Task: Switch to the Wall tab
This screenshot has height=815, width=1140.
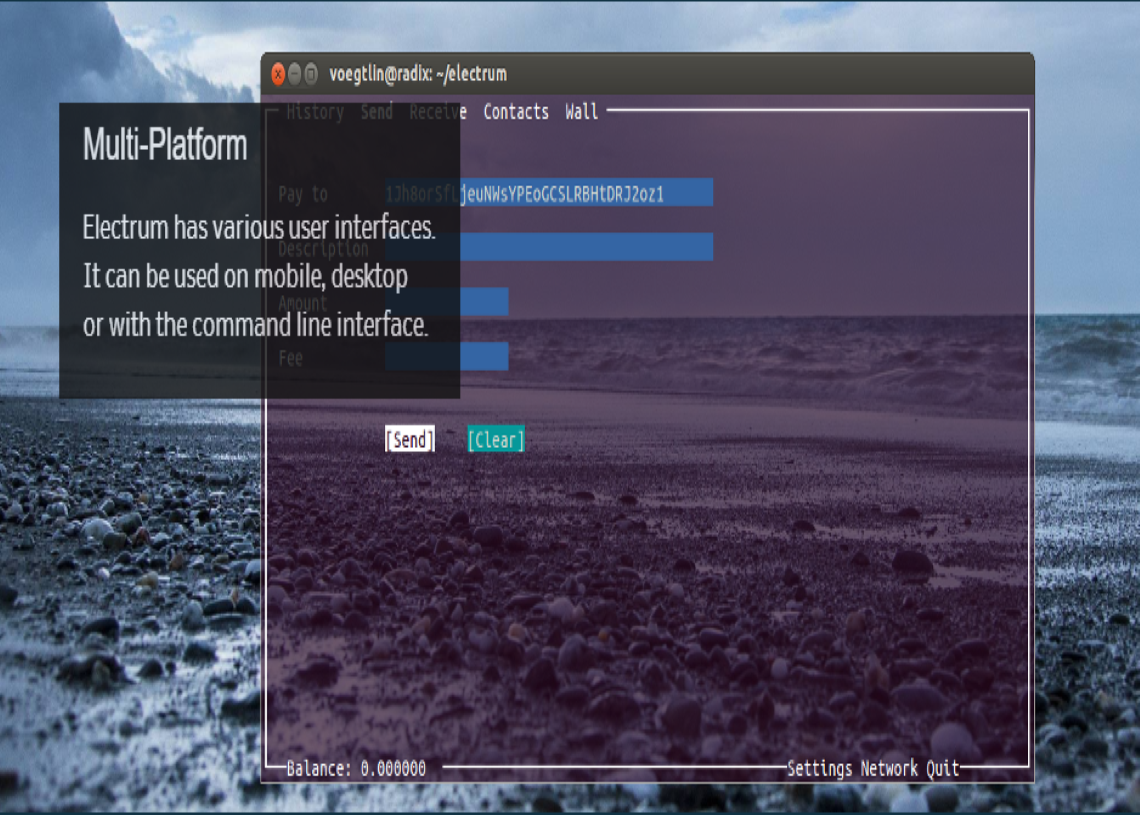Action: (582, 112)
